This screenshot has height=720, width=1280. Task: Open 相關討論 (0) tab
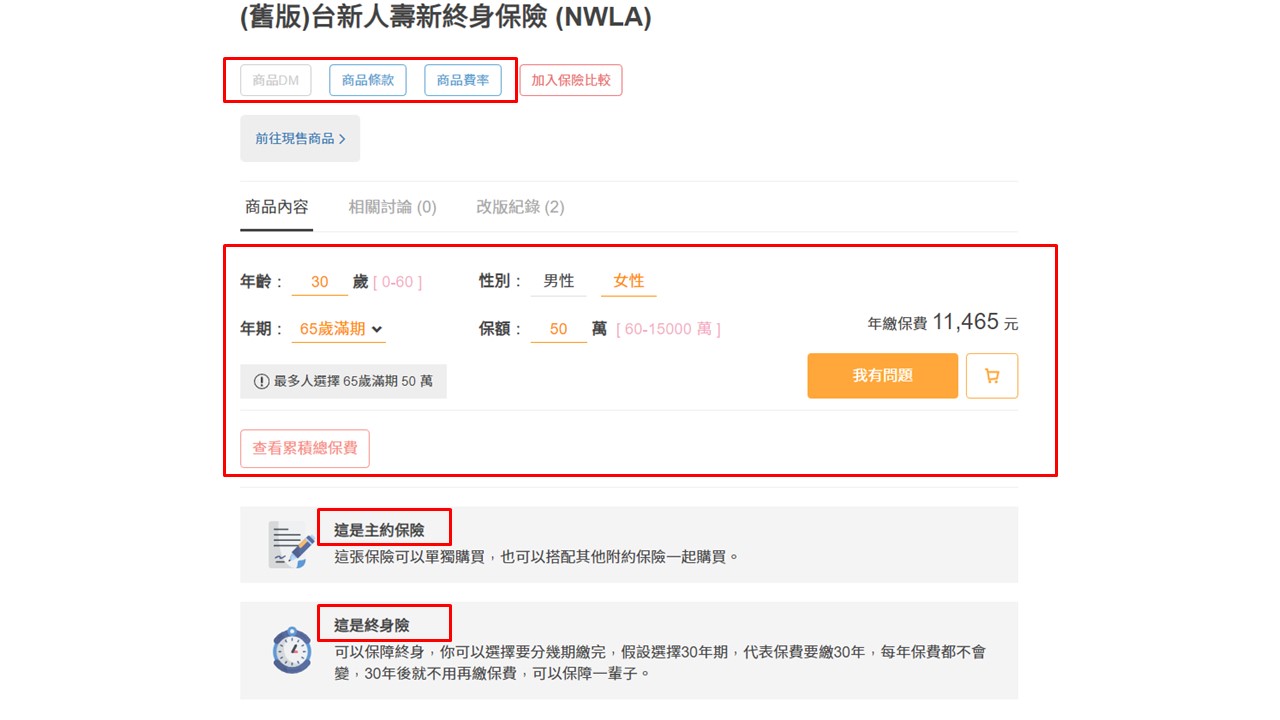pos(392,207)
